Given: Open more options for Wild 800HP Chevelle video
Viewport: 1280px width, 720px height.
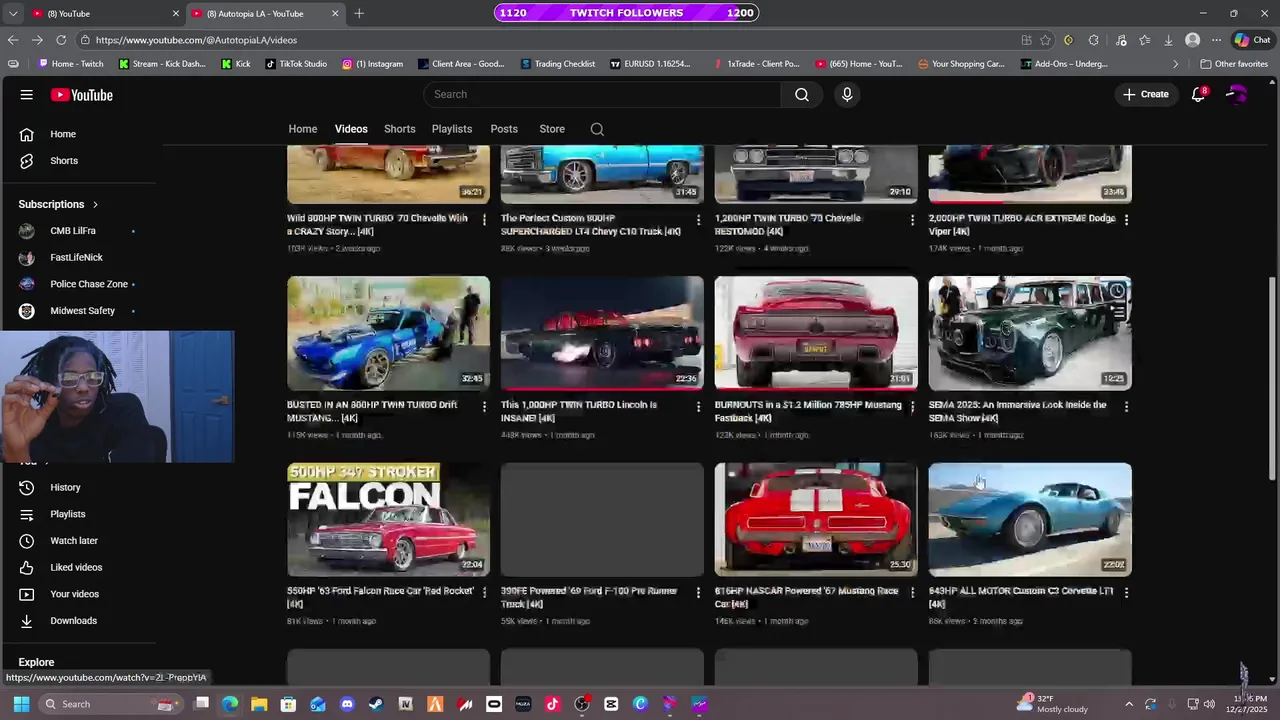Looking at the screenshot, I should 485,219.
